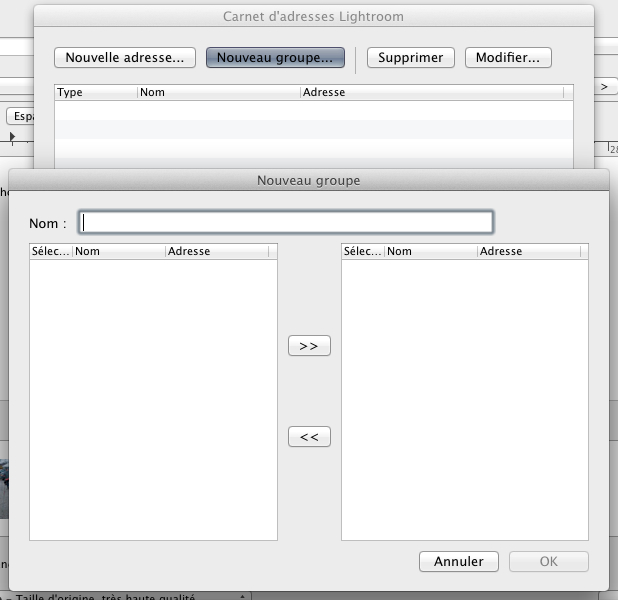618x600 pixels.
Task: Sort address book by Type column
Action: [x=96, y=92]
